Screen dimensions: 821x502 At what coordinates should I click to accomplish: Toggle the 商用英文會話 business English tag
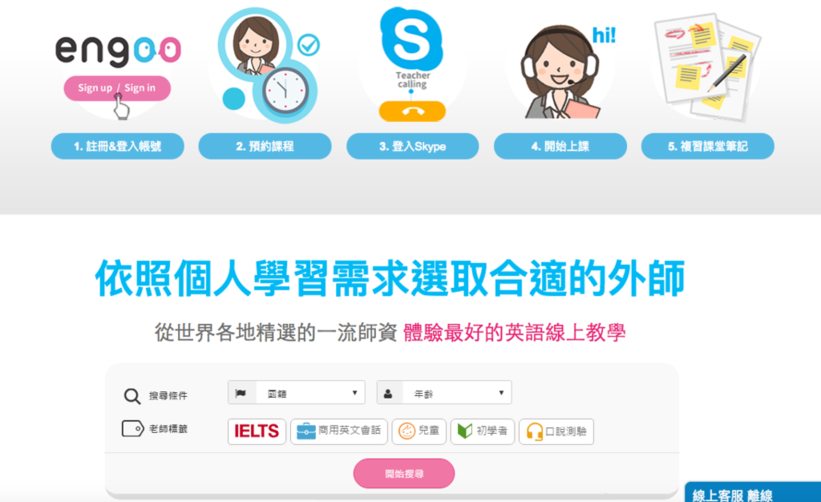pos(339,431)
